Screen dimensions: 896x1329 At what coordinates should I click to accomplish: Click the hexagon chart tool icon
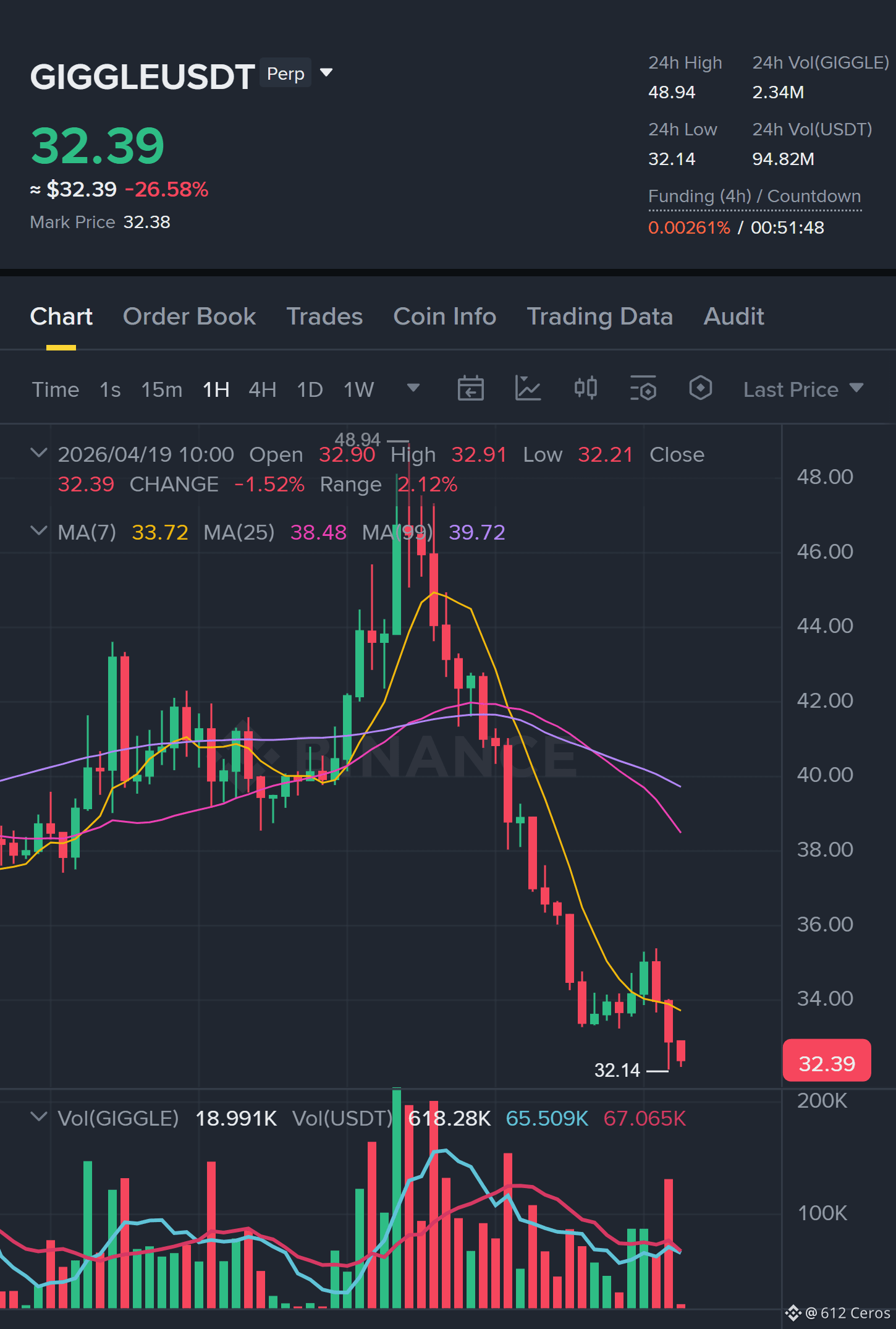[x=700, y=389]
